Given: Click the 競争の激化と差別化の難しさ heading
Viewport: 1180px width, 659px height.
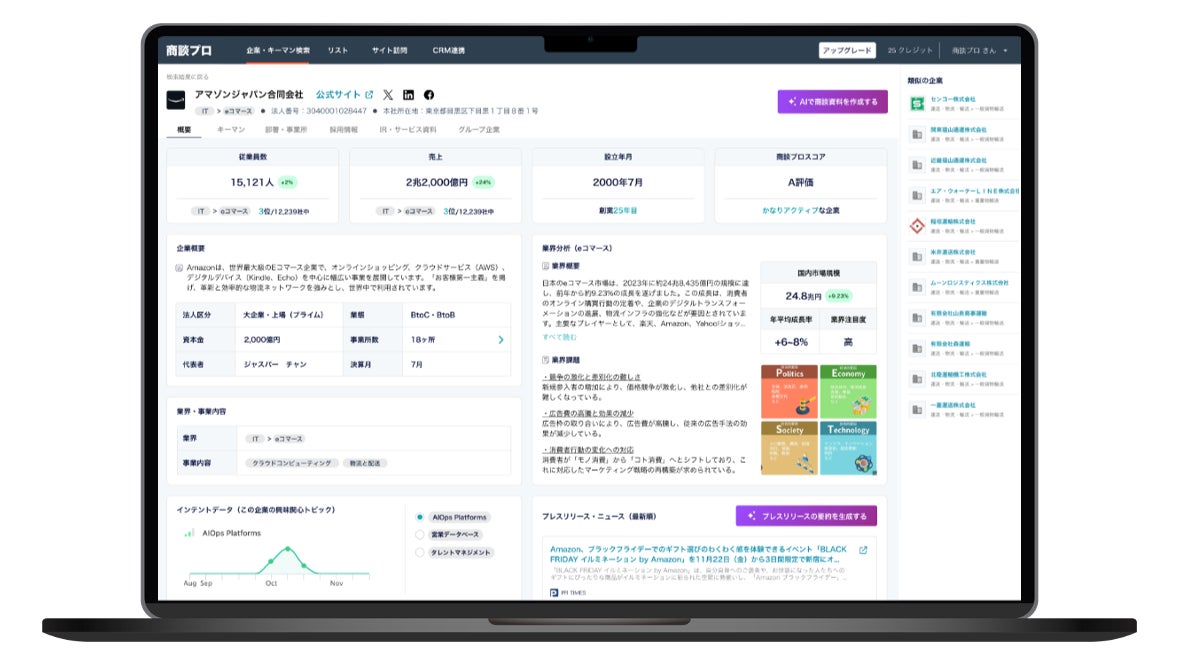Looking at the screenshot, I should pos(592,377).
